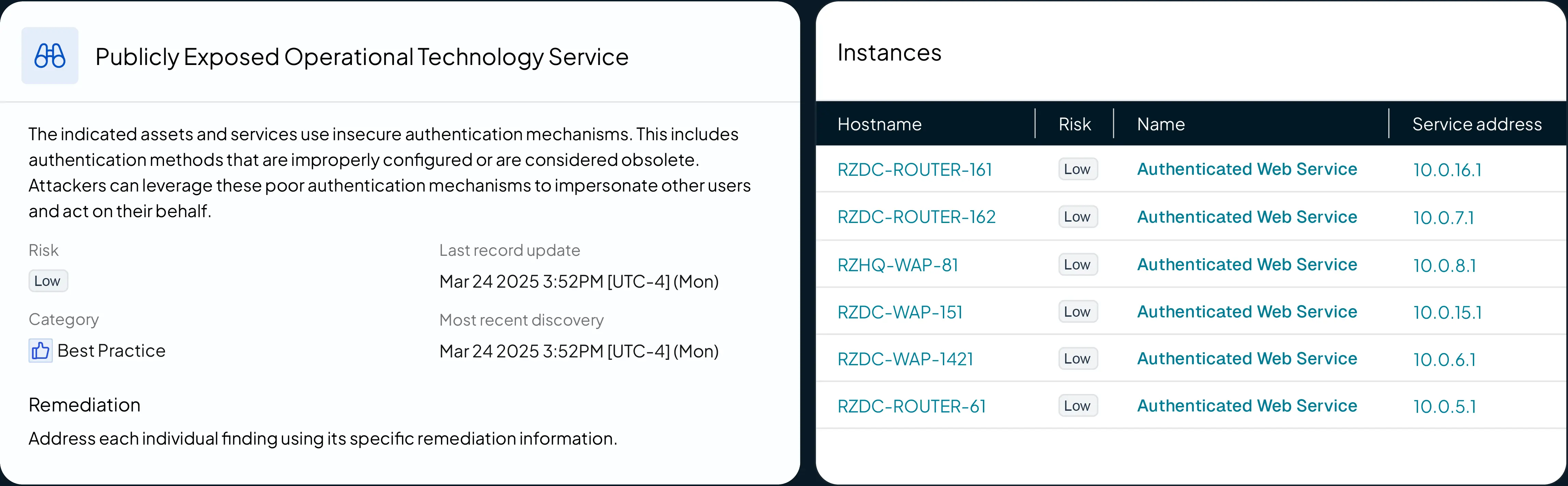Open Authenticated Web Service for RZDC-ROUTER-162
Image resolution: width=1568 pixels, height=486 pixels.
click(x=1247, y=217)
